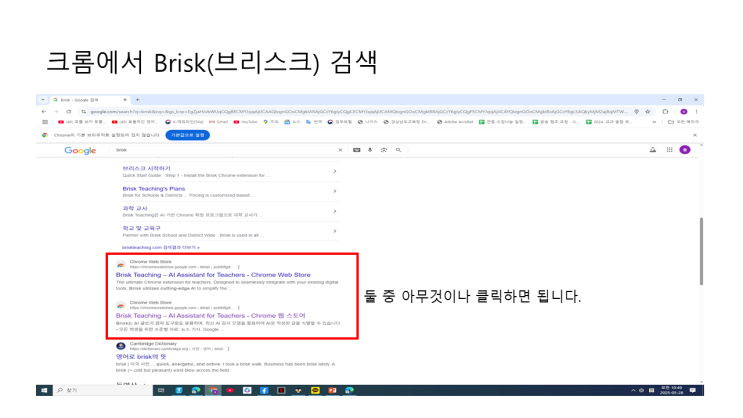This screenshot has height=418, width=743.
Task: Open the more-options menu of the 'Chrome 웹 스토어' result
Action: [x=239, y=308]
